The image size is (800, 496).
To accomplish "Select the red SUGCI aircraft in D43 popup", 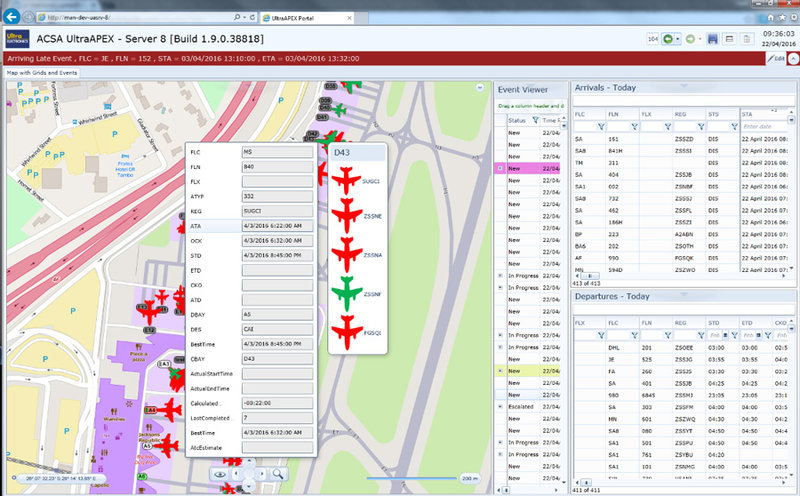I will (346, 181).
